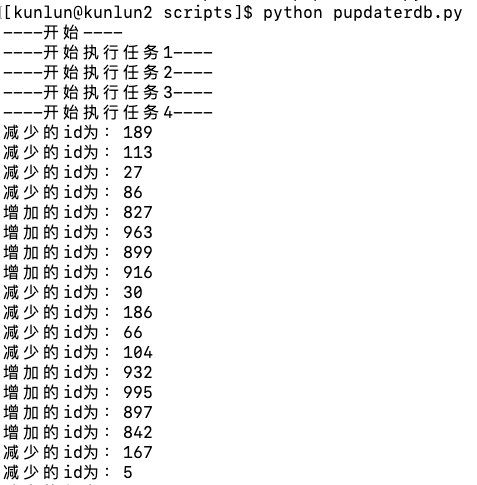This screenshot has width=477, height=485.
Task: Click the number 842 in output
Action: click(138, 432)
